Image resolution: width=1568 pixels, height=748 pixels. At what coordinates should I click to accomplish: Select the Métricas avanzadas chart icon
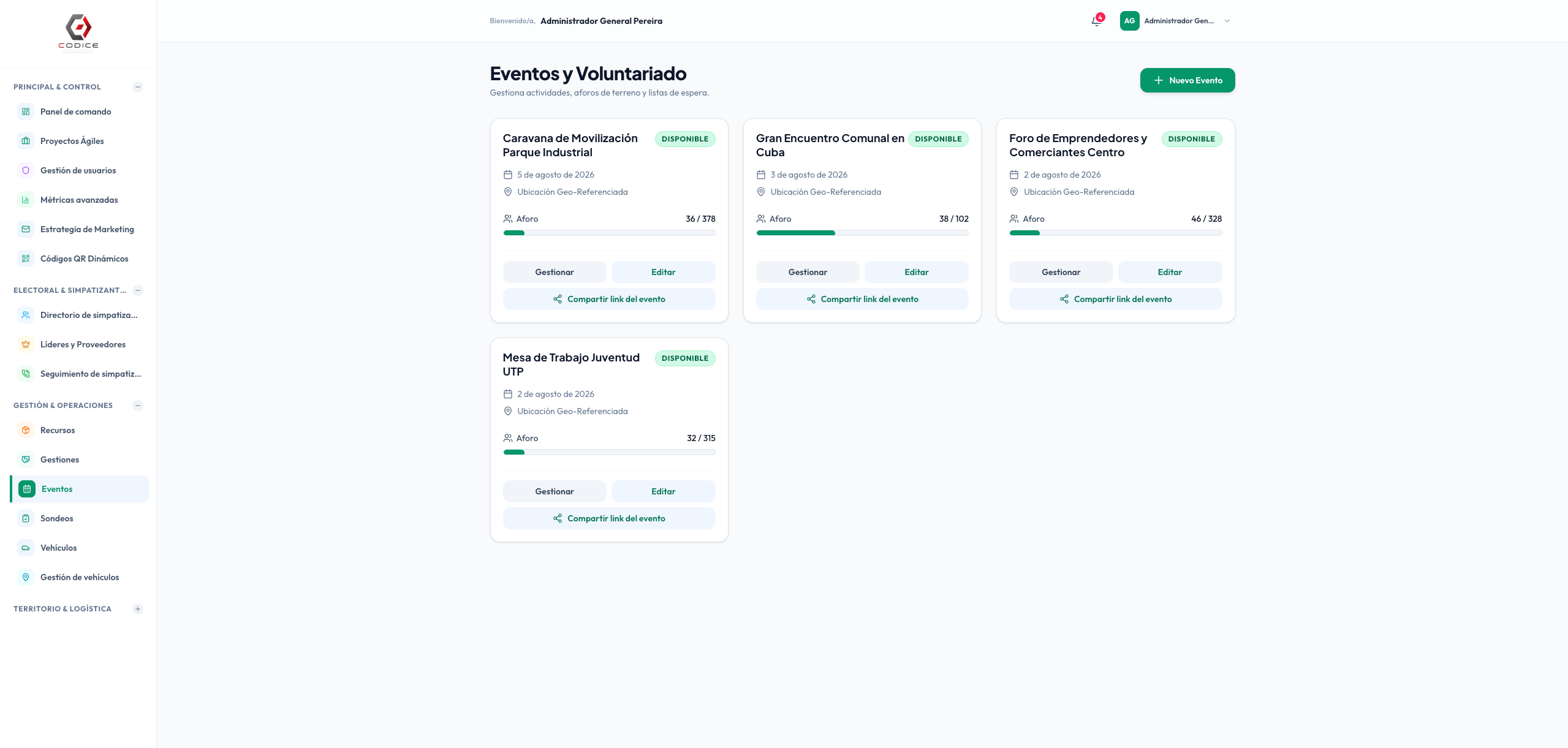(x=26, y=200)
